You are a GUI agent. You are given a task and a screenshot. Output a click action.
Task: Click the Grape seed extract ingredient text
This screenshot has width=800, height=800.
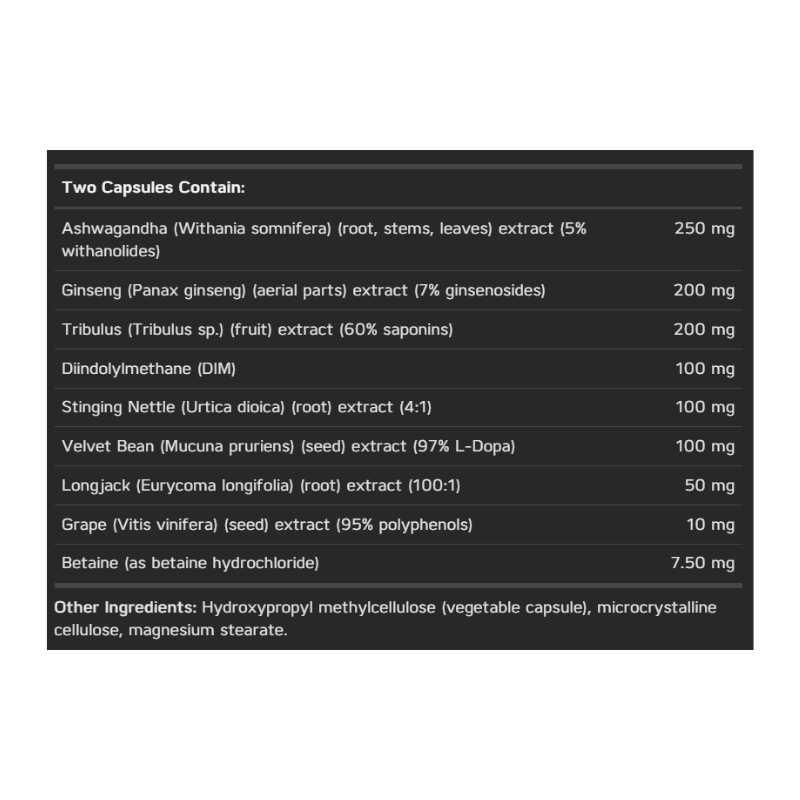267,524
